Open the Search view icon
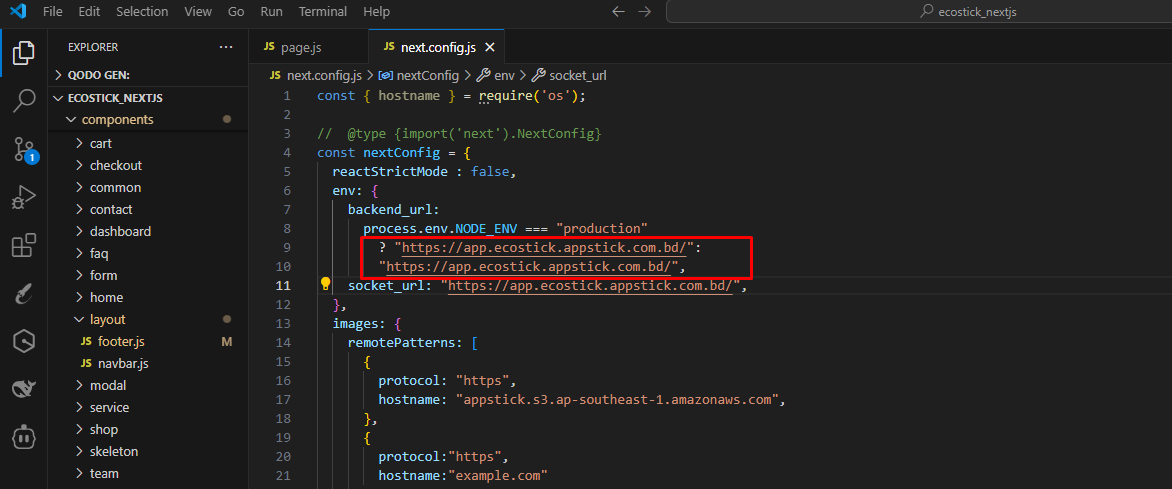 coord(24,100)
